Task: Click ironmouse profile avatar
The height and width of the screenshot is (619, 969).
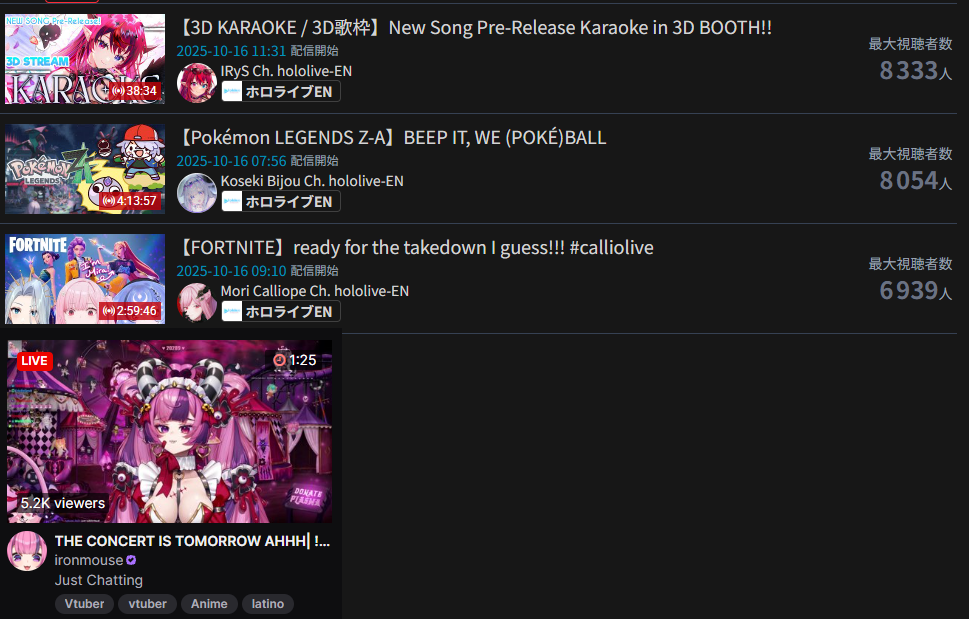Action: click(27, 551)
